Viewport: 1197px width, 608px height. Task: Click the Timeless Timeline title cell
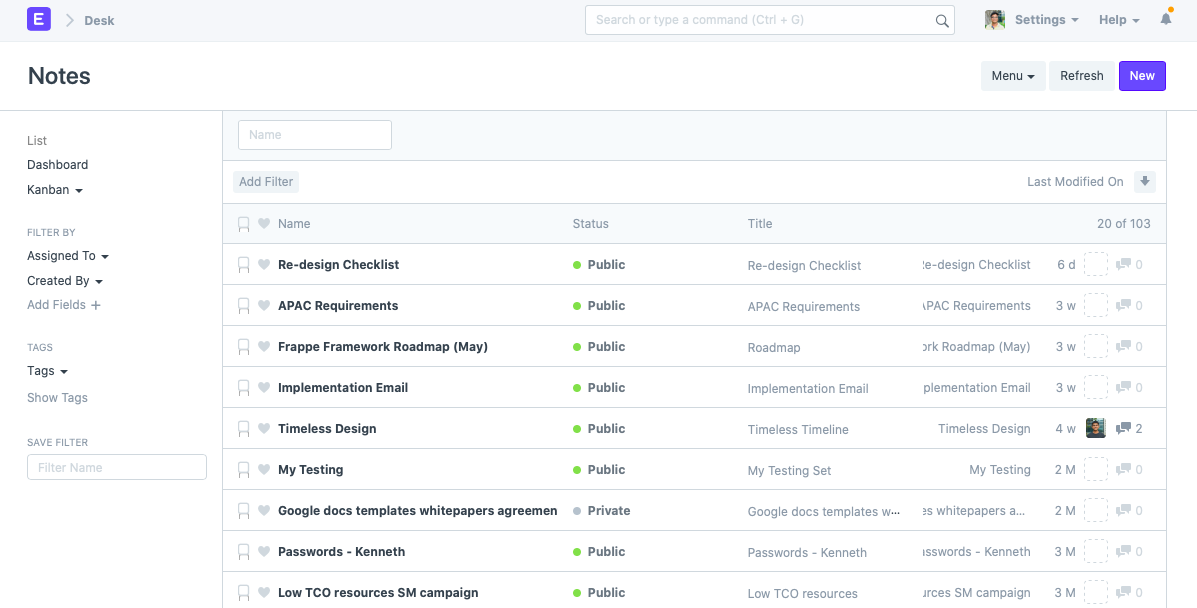[798, 429]
